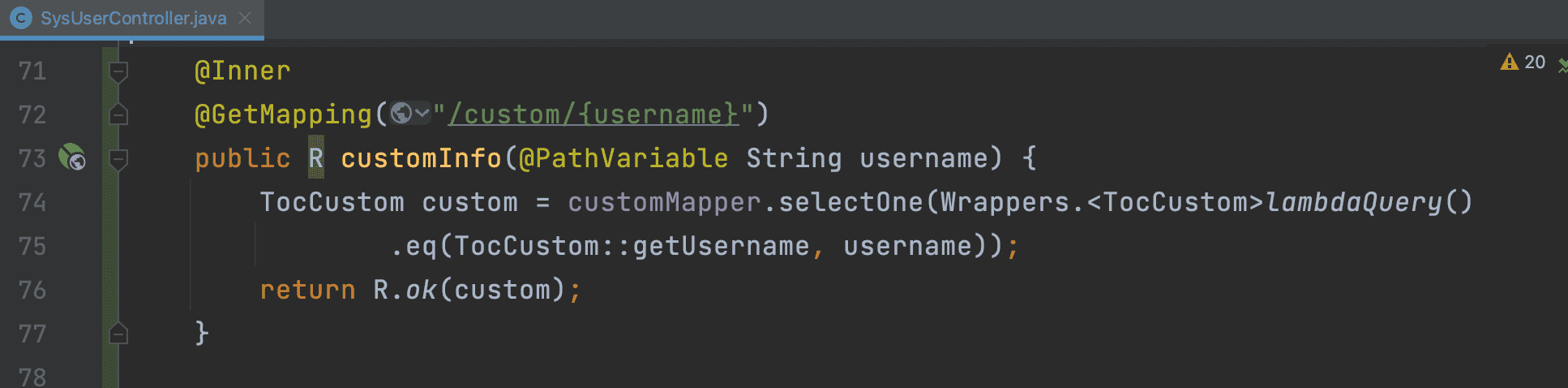Select the SysUserController.java editor tab
1568x388 pixels.
coord(133,18)
